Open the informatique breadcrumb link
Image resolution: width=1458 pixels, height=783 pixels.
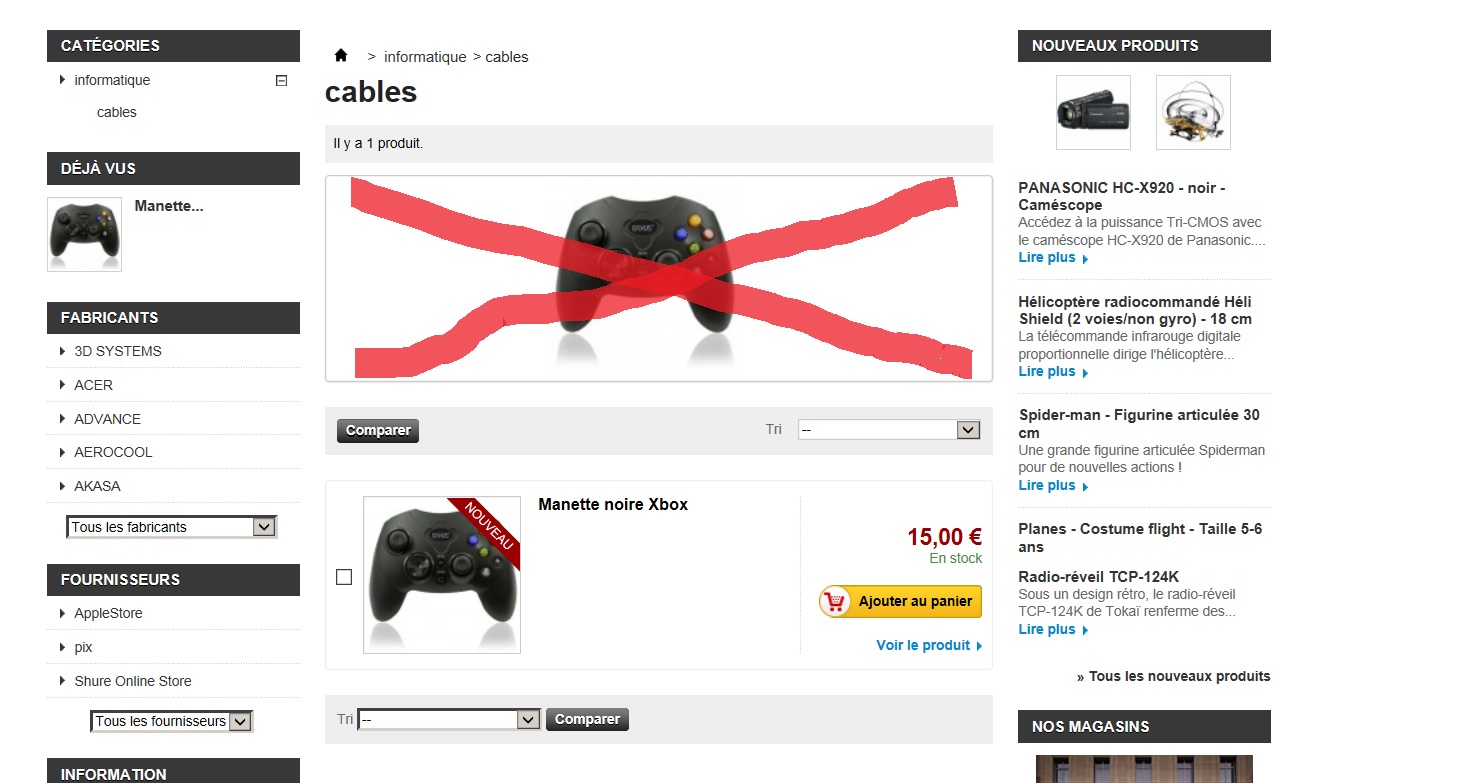(425, 57)
